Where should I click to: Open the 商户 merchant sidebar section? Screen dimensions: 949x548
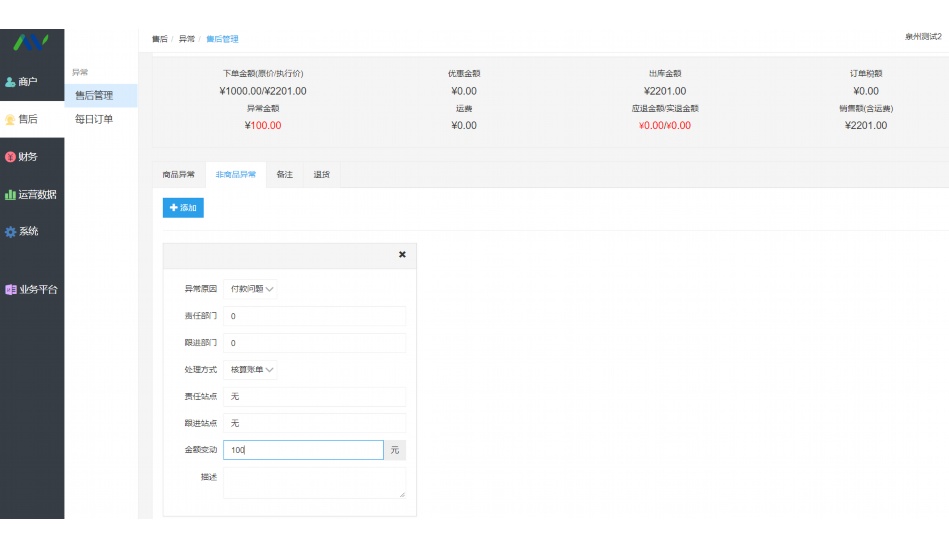[23, 81]
